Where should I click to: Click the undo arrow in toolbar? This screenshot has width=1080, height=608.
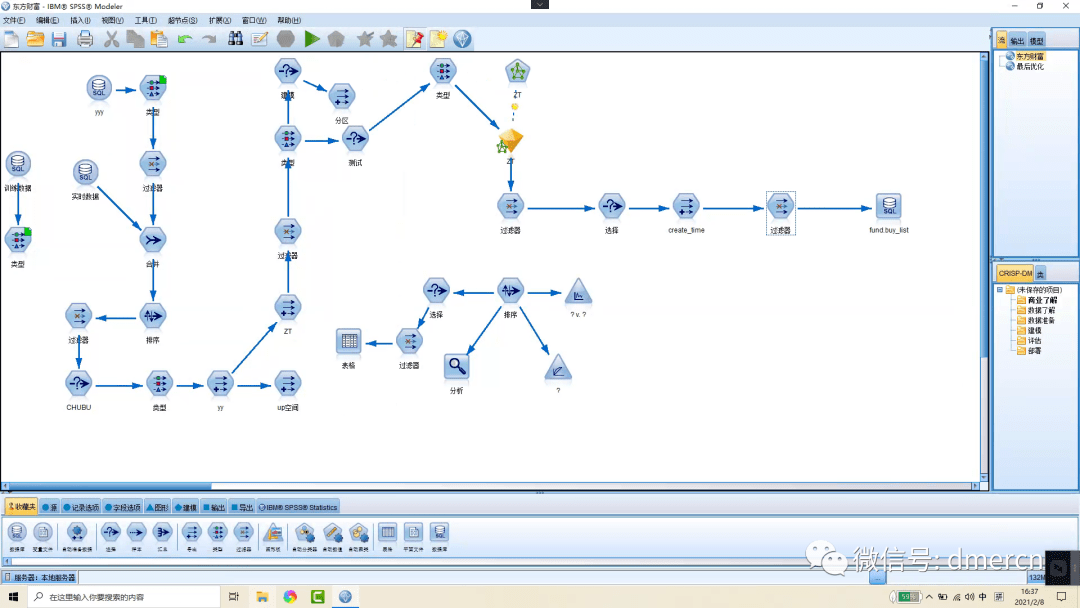point(184,39)
